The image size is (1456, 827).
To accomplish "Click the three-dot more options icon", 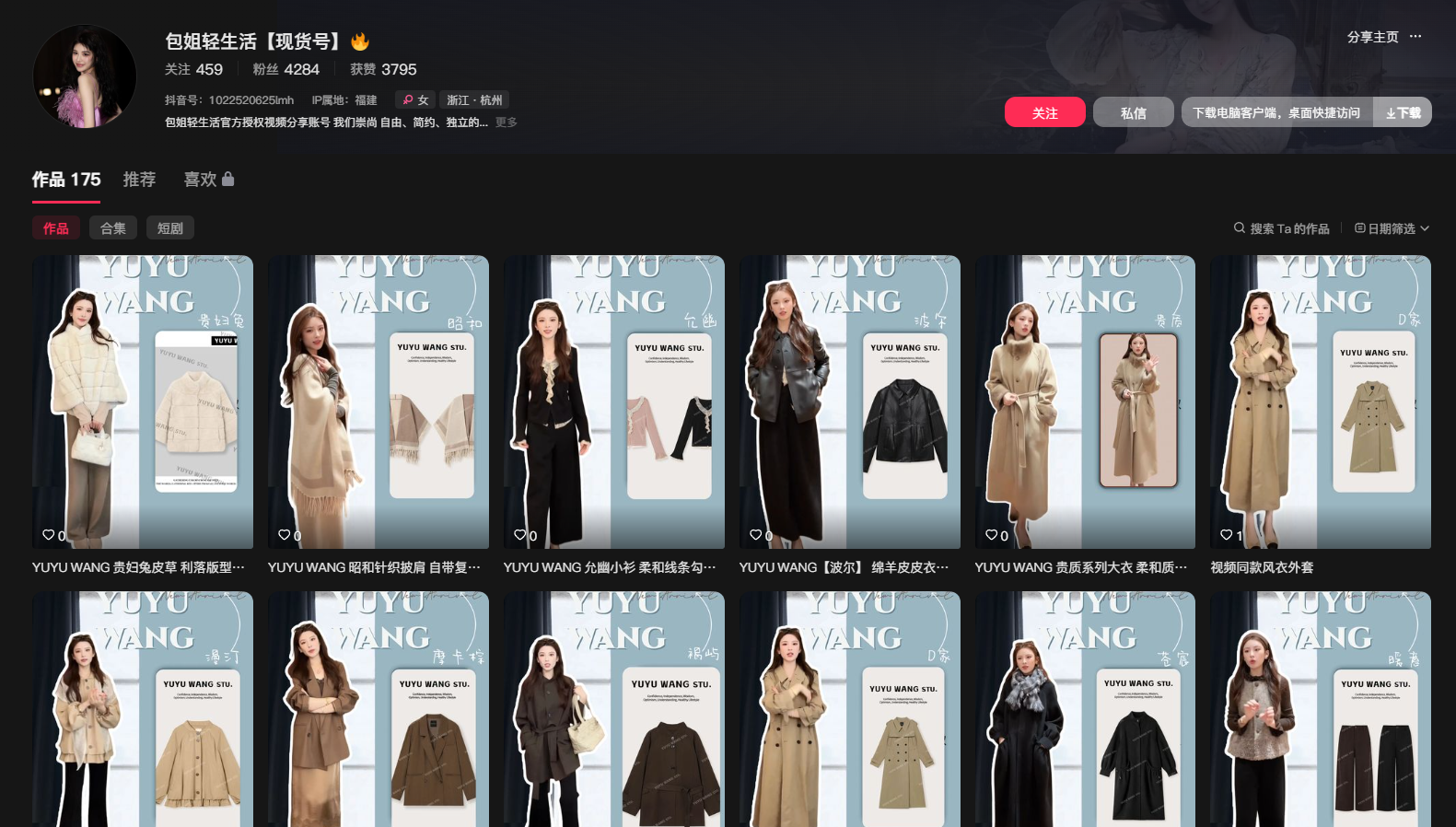I will (x=1415, y=37).
